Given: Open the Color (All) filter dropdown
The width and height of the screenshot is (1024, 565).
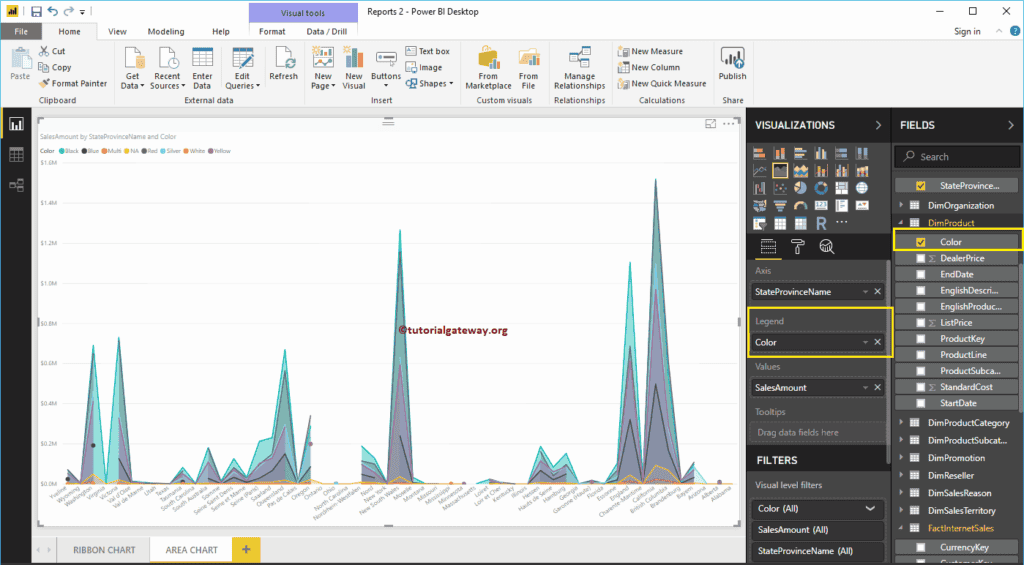Looking at the screenshot, I should 871,508.
